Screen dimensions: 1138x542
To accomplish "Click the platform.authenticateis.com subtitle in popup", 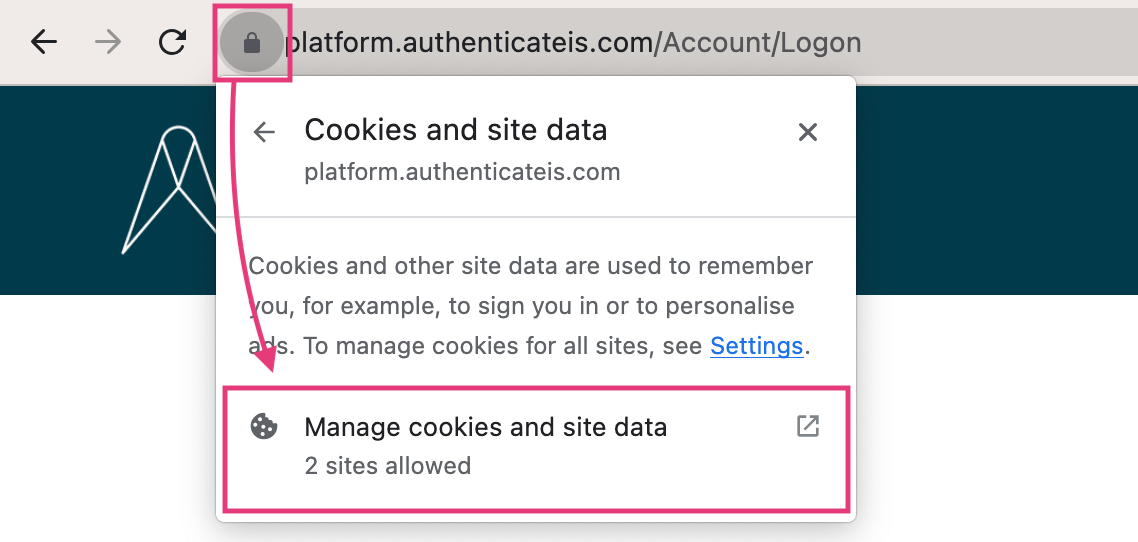I will tap(462, 172).
